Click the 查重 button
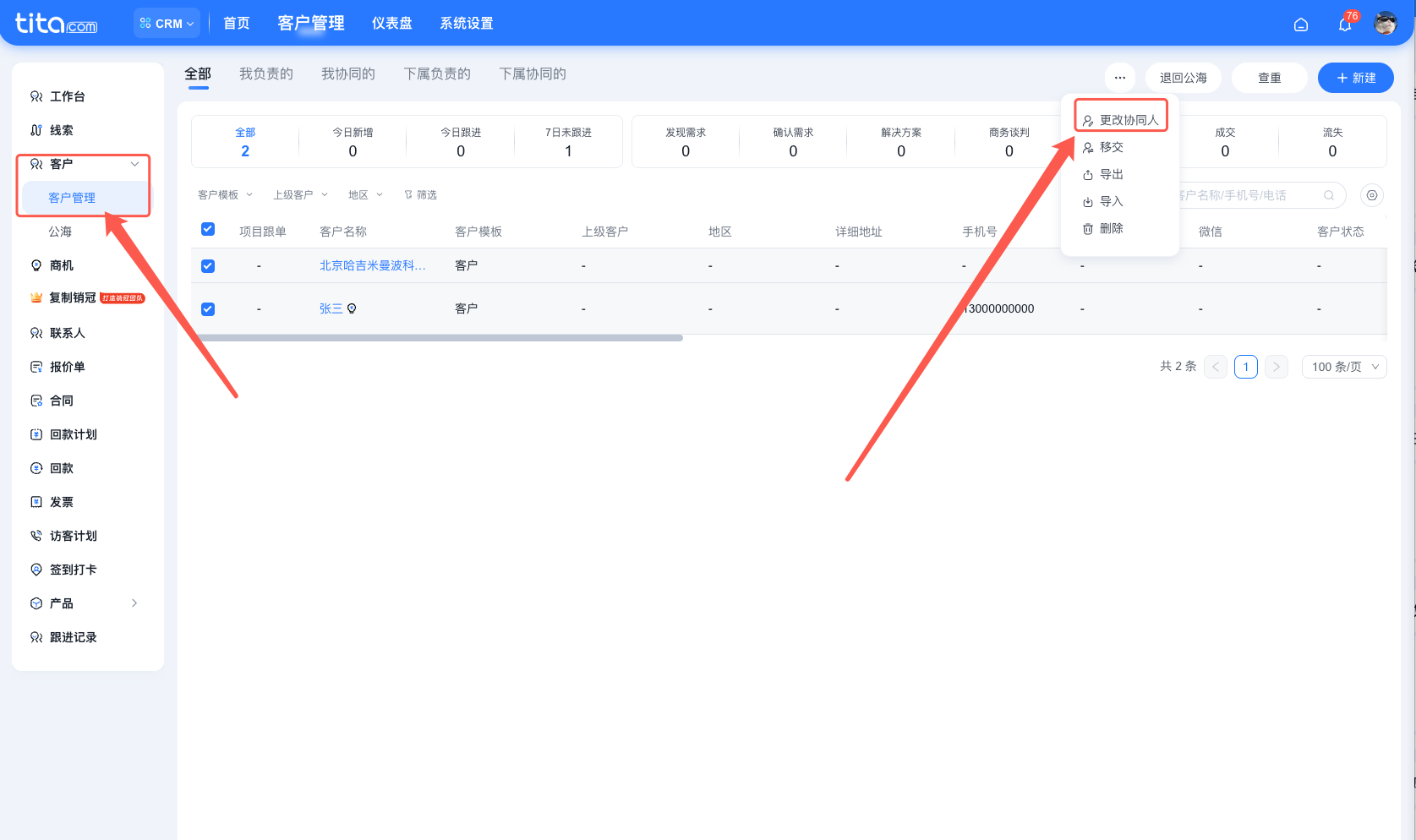Viewport: 1416px width, 840px height. click(x=1270, y=78)
